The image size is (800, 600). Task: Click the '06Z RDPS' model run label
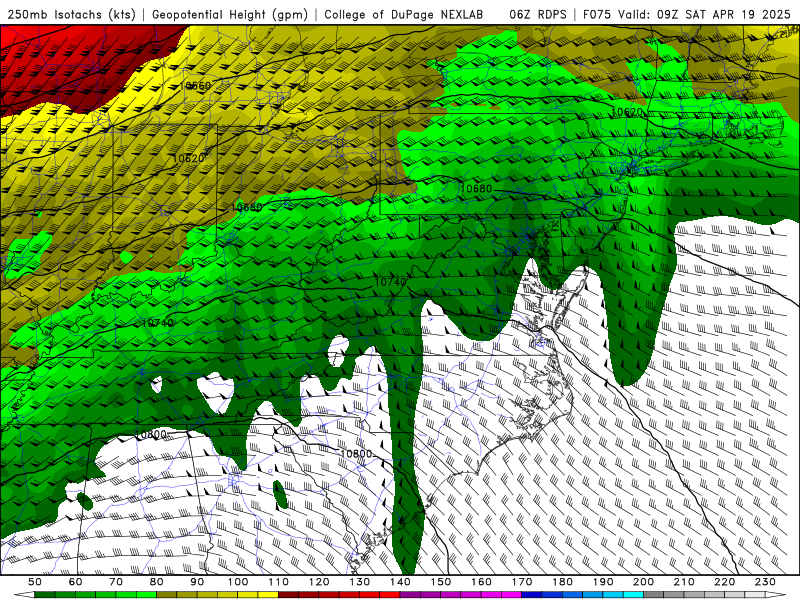pyautogui.click(x=538, y=14)
